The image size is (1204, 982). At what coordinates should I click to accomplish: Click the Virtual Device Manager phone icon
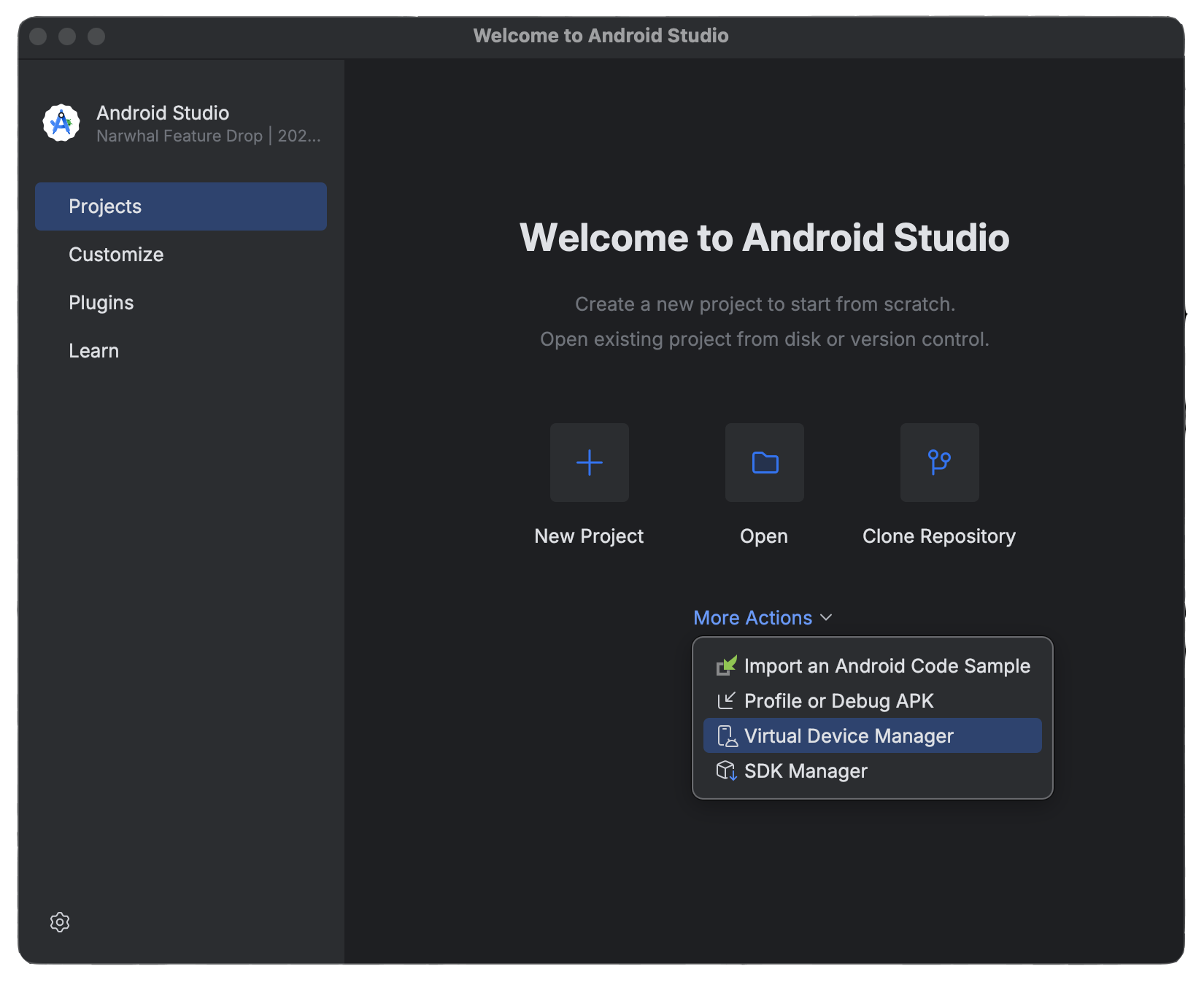(727, 735)
